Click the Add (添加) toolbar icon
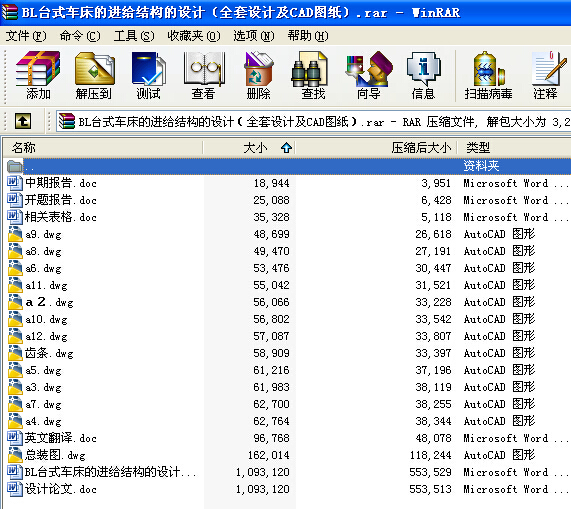Viewport: 571px width, 509px height. point(38,68)
